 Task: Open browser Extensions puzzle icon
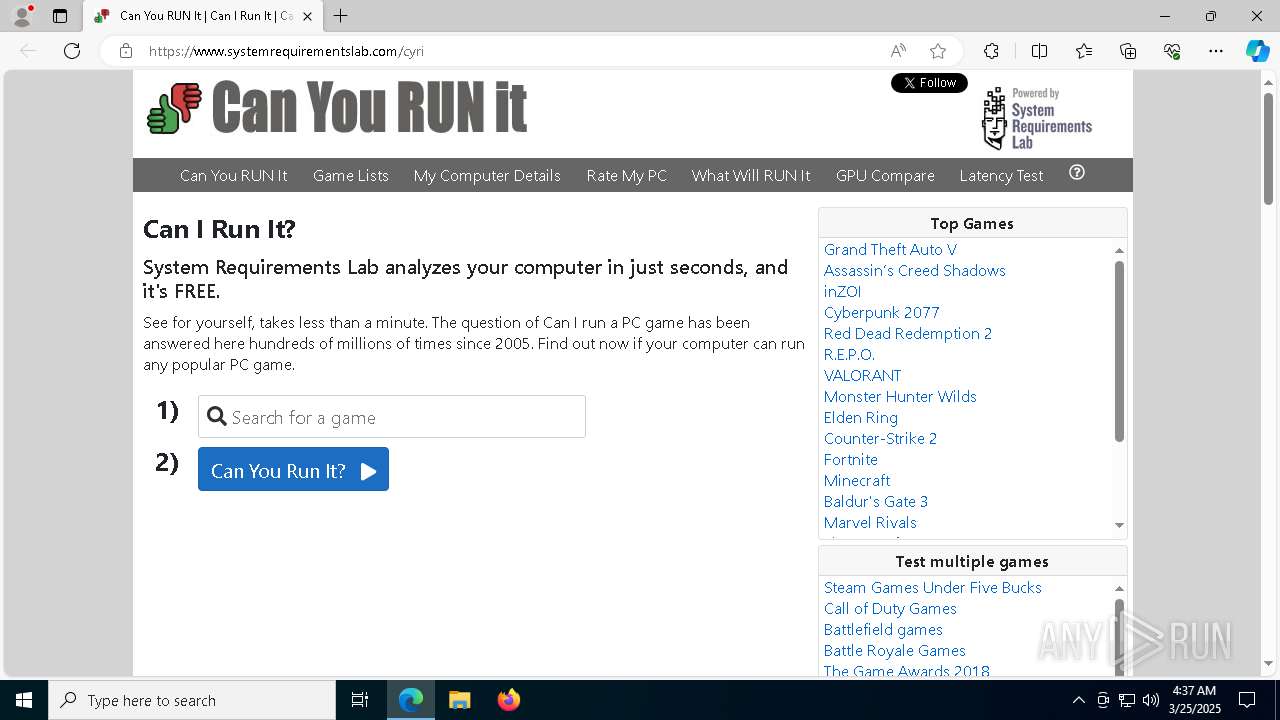click(991, 51)
